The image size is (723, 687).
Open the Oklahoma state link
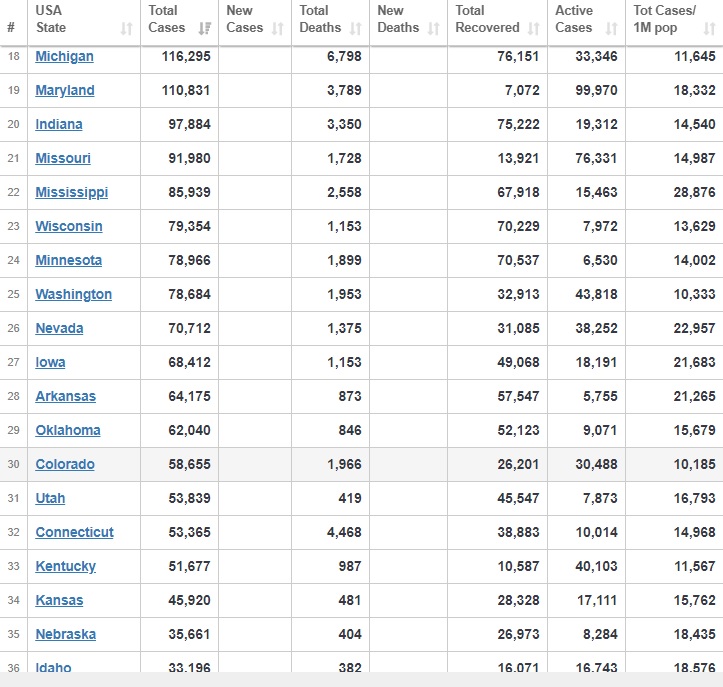68,430
